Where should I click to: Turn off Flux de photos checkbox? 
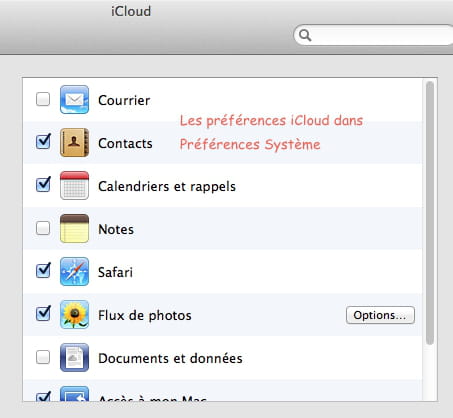pos(43,313)
